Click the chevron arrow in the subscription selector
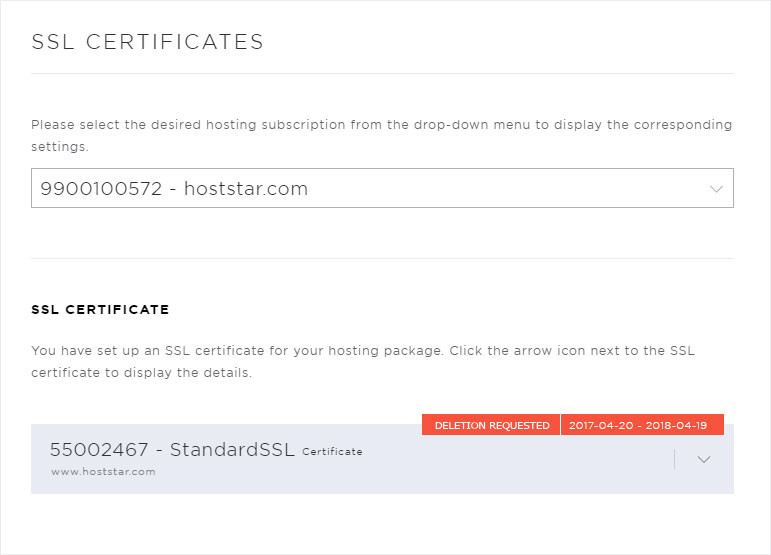 [716, 189]
